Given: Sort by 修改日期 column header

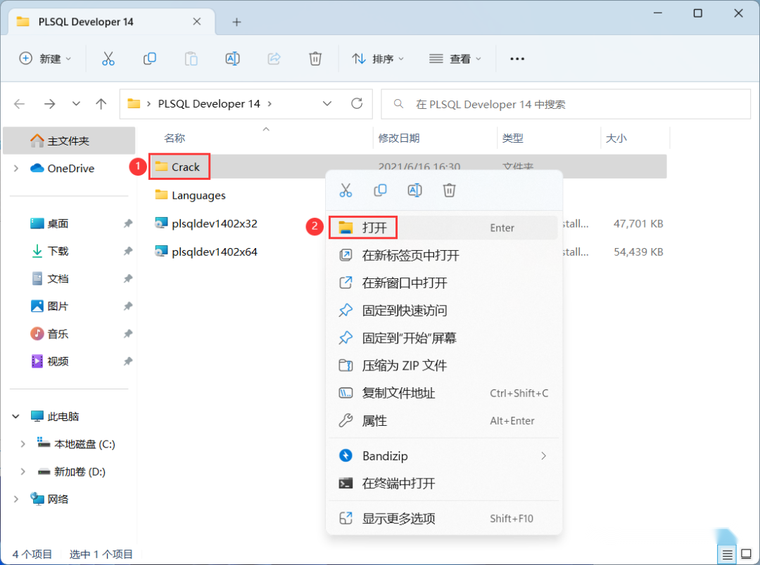Looking at the screenshot, I should click(x=398, y=138).
